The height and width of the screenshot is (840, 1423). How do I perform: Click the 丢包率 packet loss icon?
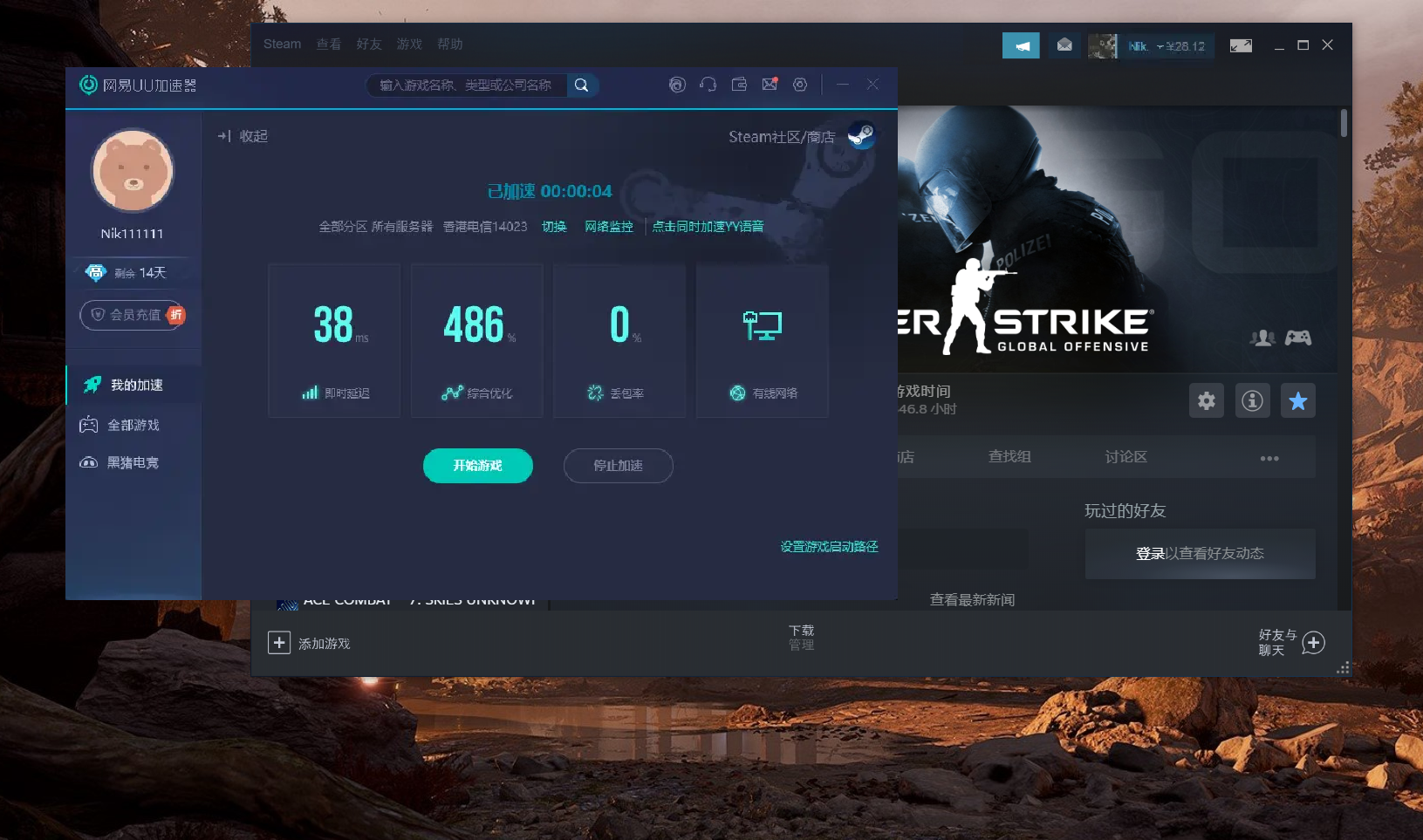tap(596, 393)
